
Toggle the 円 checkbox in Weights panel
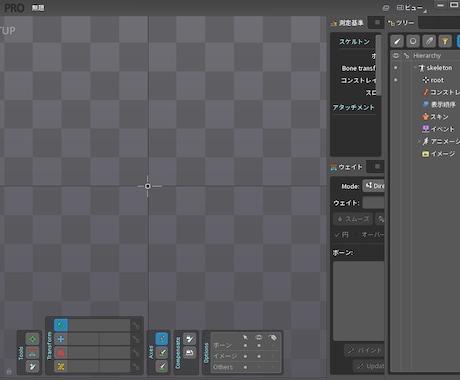tap(342, 235)
